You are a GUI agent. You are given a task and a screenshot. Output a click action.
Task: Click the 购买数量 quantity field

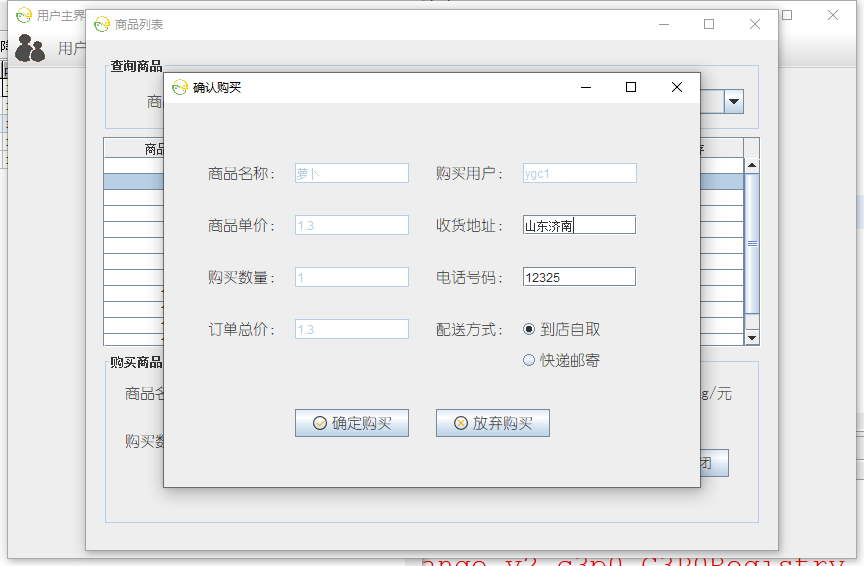tap(352, 277)
